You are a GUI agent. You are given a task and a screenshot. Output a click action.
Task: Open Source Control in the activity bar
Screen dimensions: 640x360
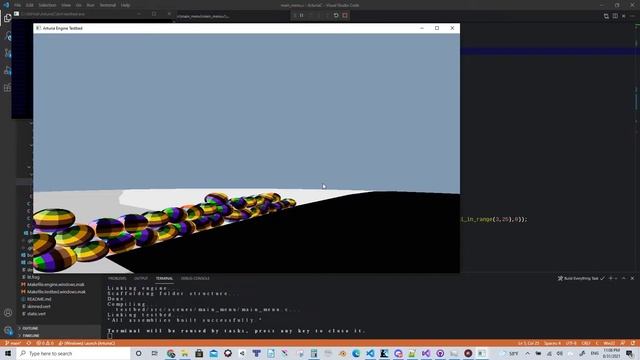pyautogui.click(x=7, y=53)
